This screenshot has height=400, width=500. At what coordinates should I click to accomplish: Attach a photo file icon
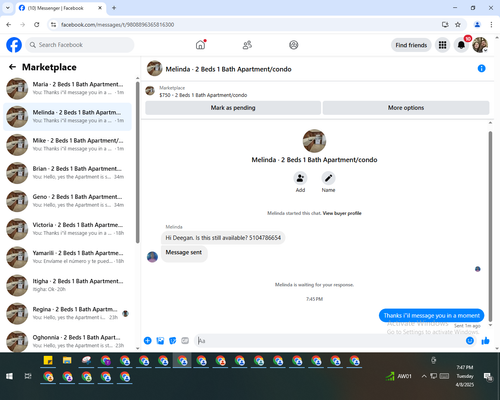tap(160, 340)
